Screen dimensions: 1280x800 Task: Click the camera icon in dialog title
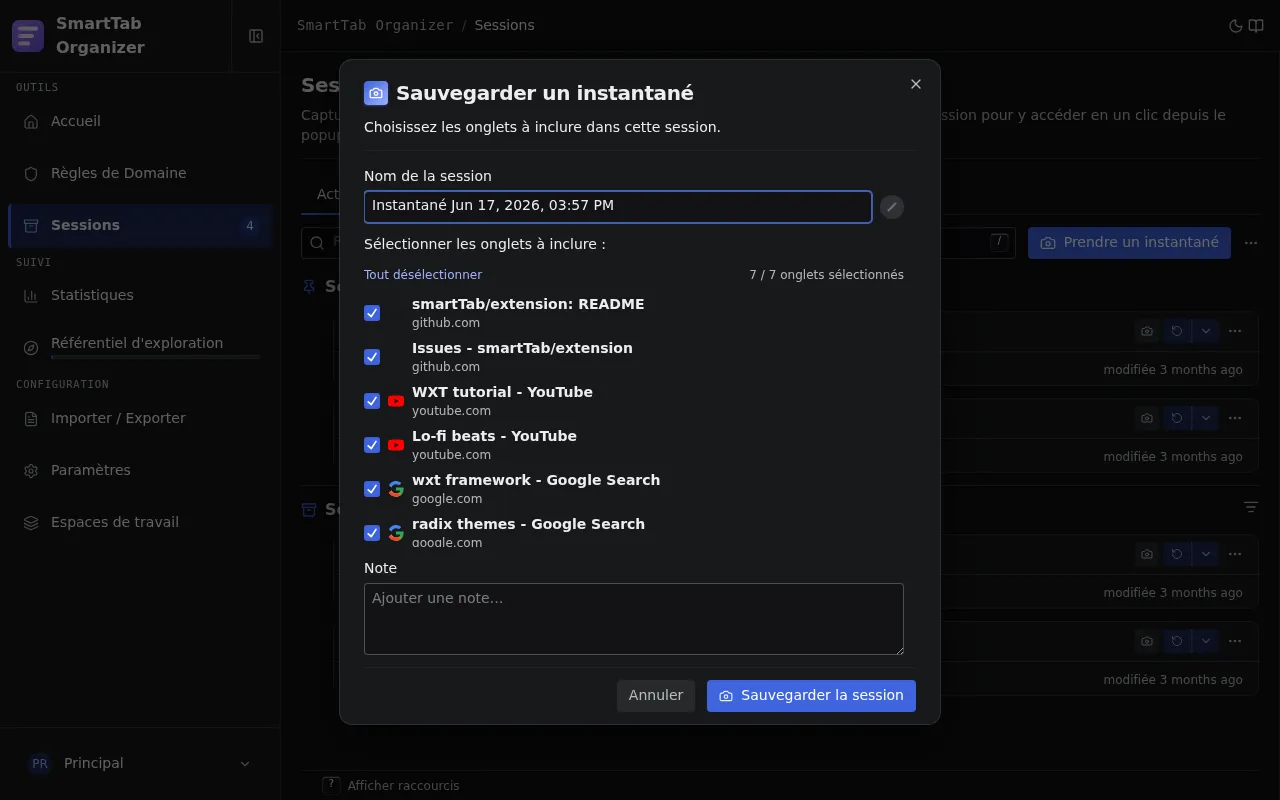pos(376,93)
